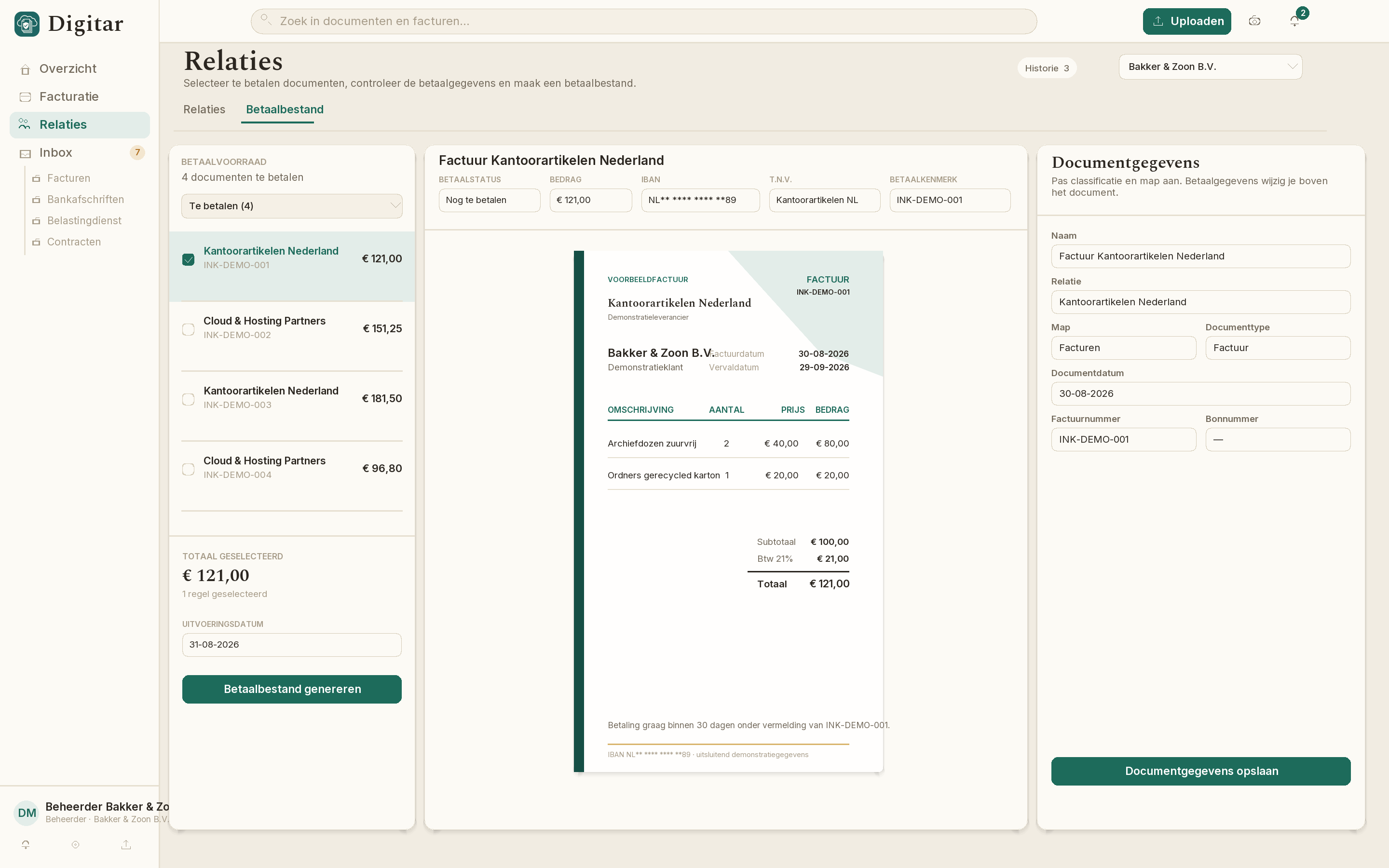The height and width of the screenshot is (868, 1389).
Task: Open the Relatie 'Kantoorartikelen Nederland' field
Action: (1201, 302)
